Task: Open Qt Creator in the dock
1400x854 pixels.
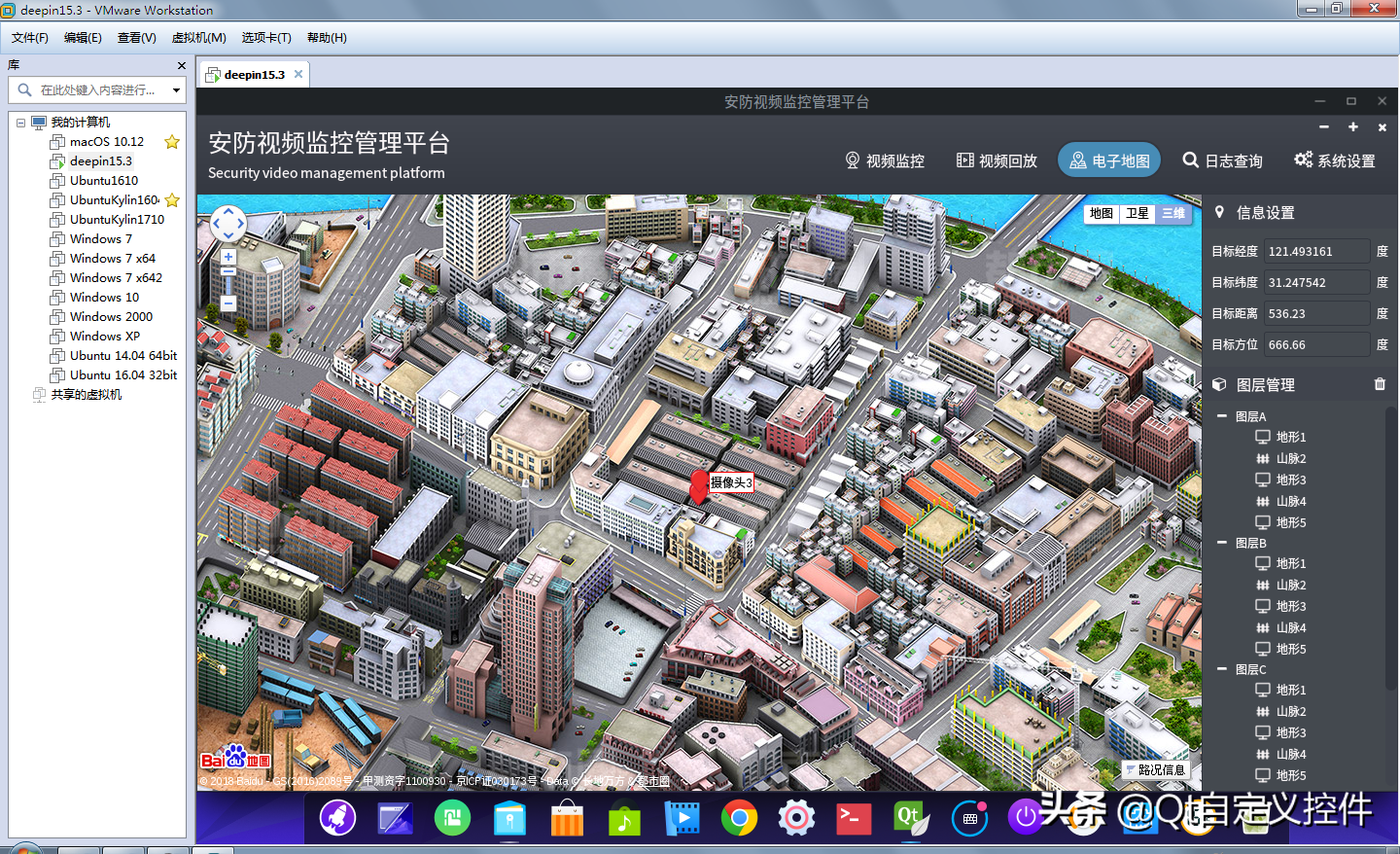Action: coord(910,818)
